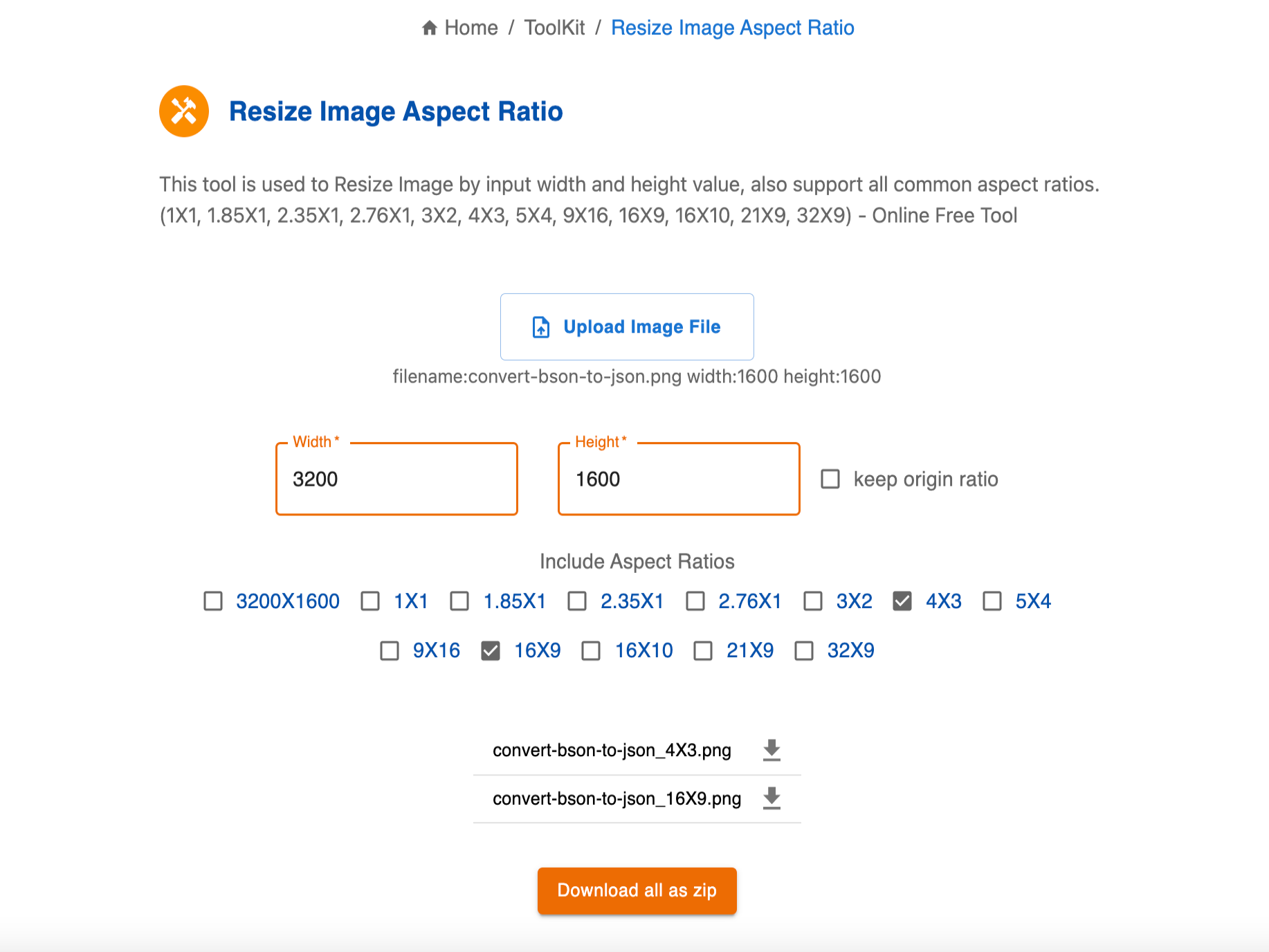Image resolution: width=1269 pixels, height=952 pixels.
Task: Click the upload arrow icon in Upload button
Action: [x=540, y=327]
